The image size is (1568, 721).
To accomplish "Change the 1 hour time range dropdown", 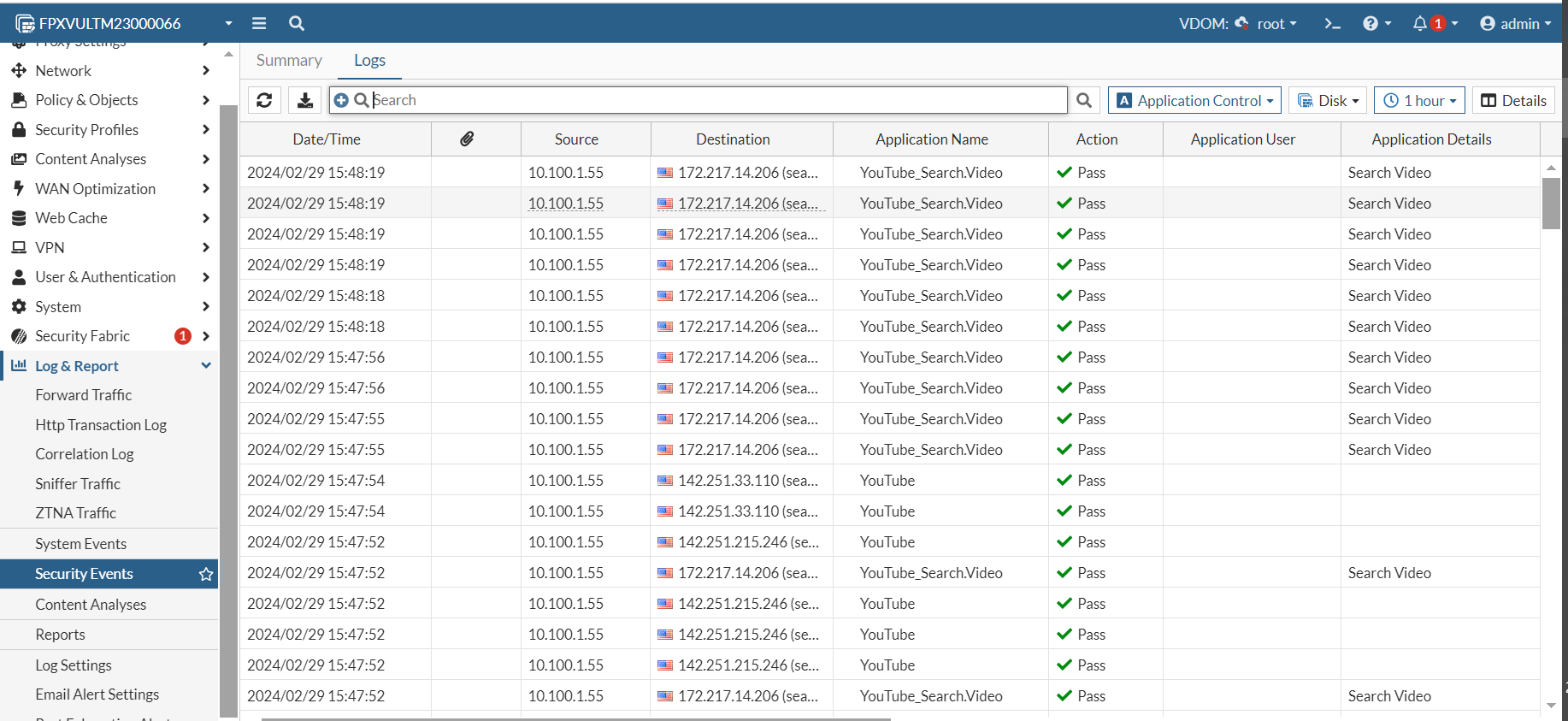I will point(1419,100).
